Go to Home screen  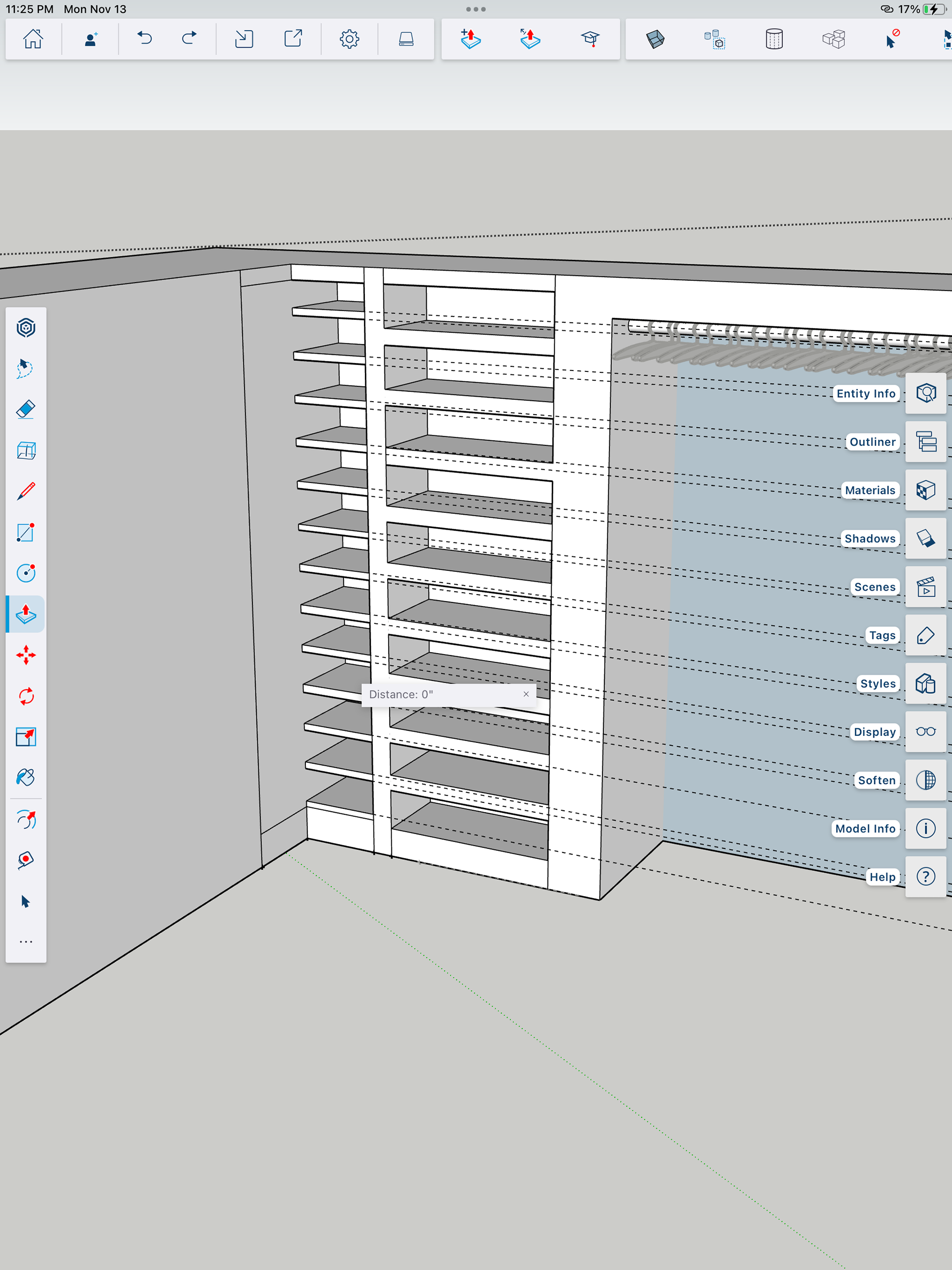[x=33, y=39]
